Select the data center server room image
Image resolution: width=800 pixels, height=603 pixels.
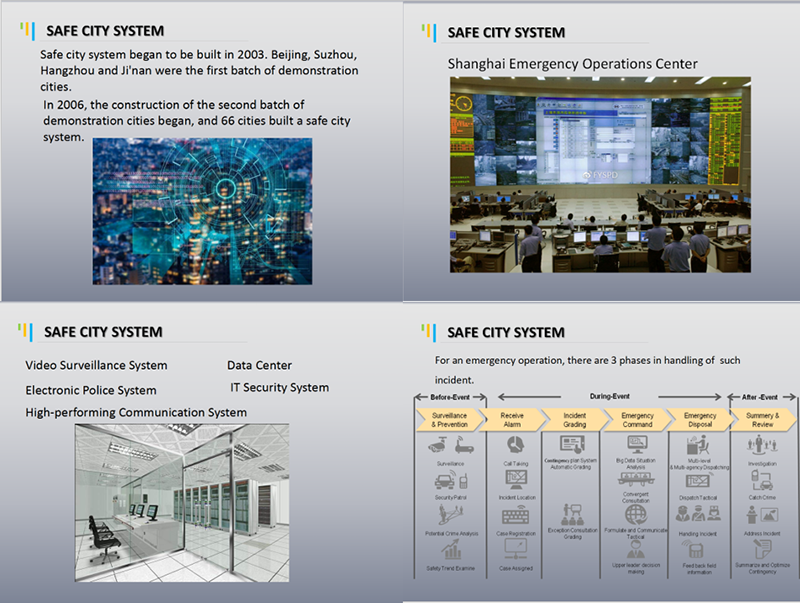pyautogui.click(x=182, y=502)
